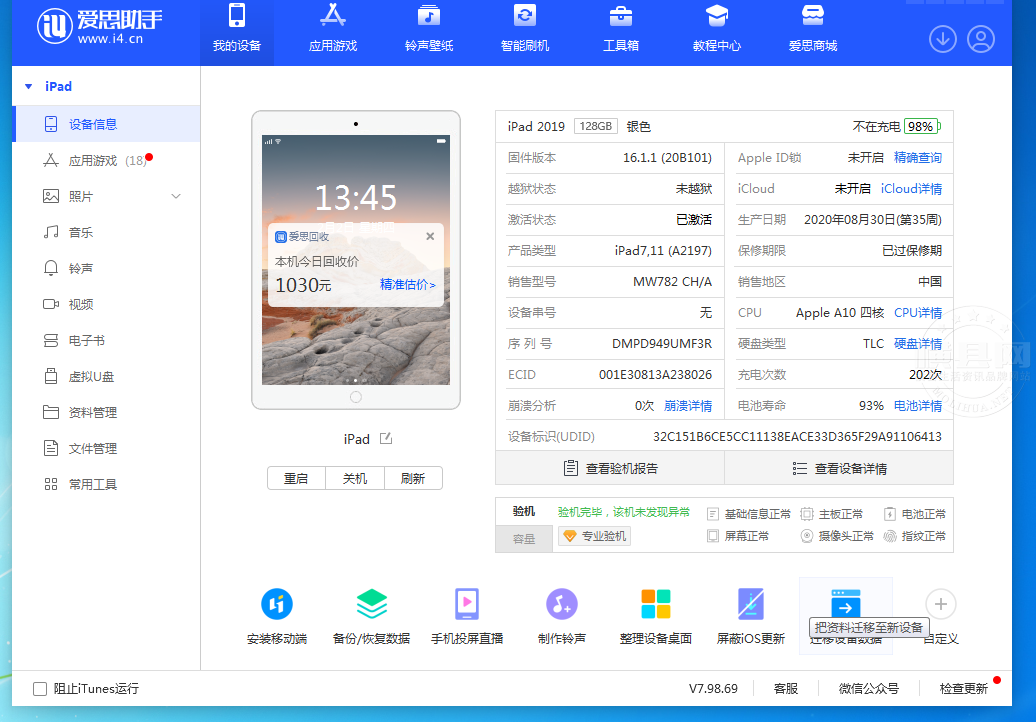Switch to 应用游戏 top tab
This screenshot has width=1036, height=722.
332,30
